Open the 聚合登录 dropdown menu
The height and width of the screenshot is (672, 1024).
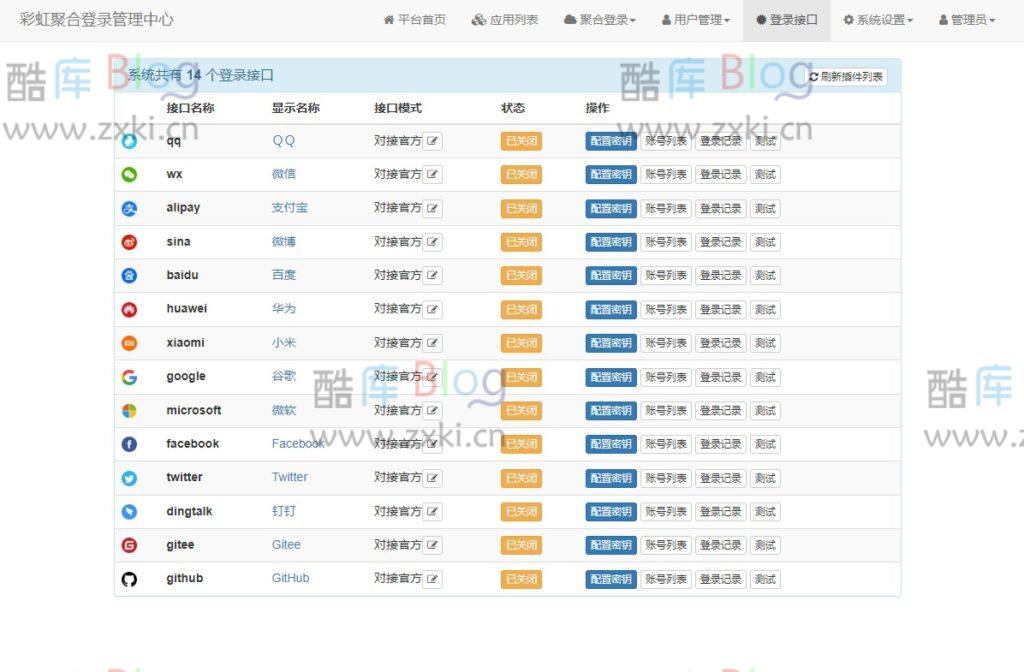tap(599, 19)
